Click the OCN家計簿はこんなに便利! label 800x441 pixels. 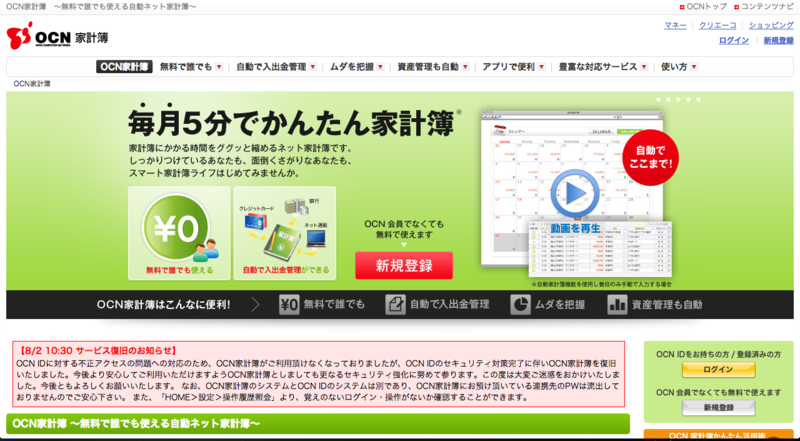click(164, 305)
